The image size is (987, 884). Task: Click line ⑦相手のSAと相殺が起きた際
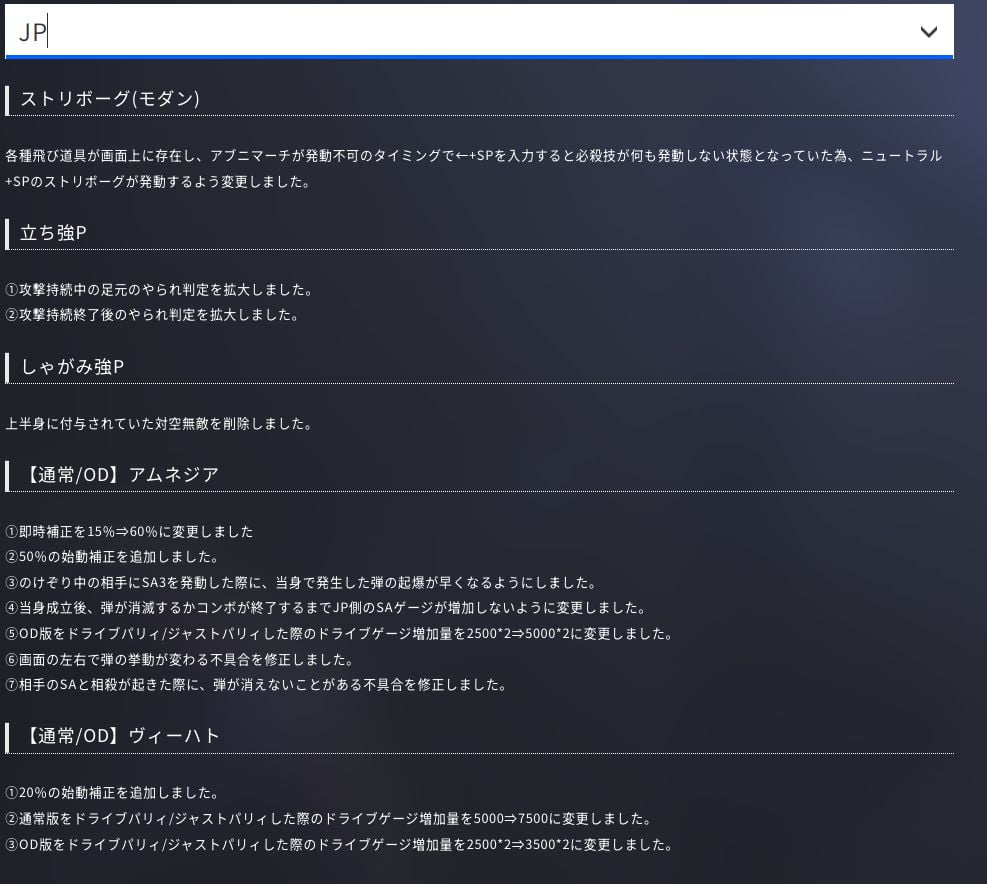click(x=256, y=684)
